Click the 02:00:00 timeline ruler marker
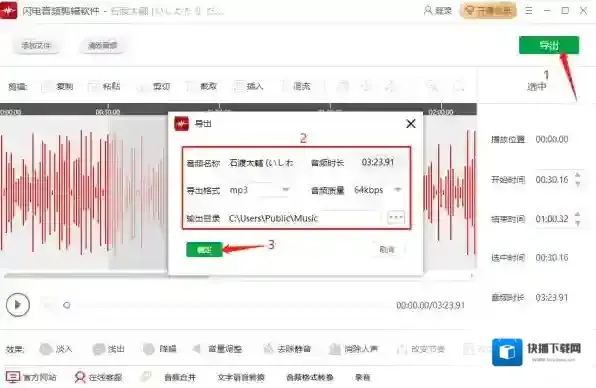This screenshot has width=596, height=388. pyautogui.click(x=441, y=112)
